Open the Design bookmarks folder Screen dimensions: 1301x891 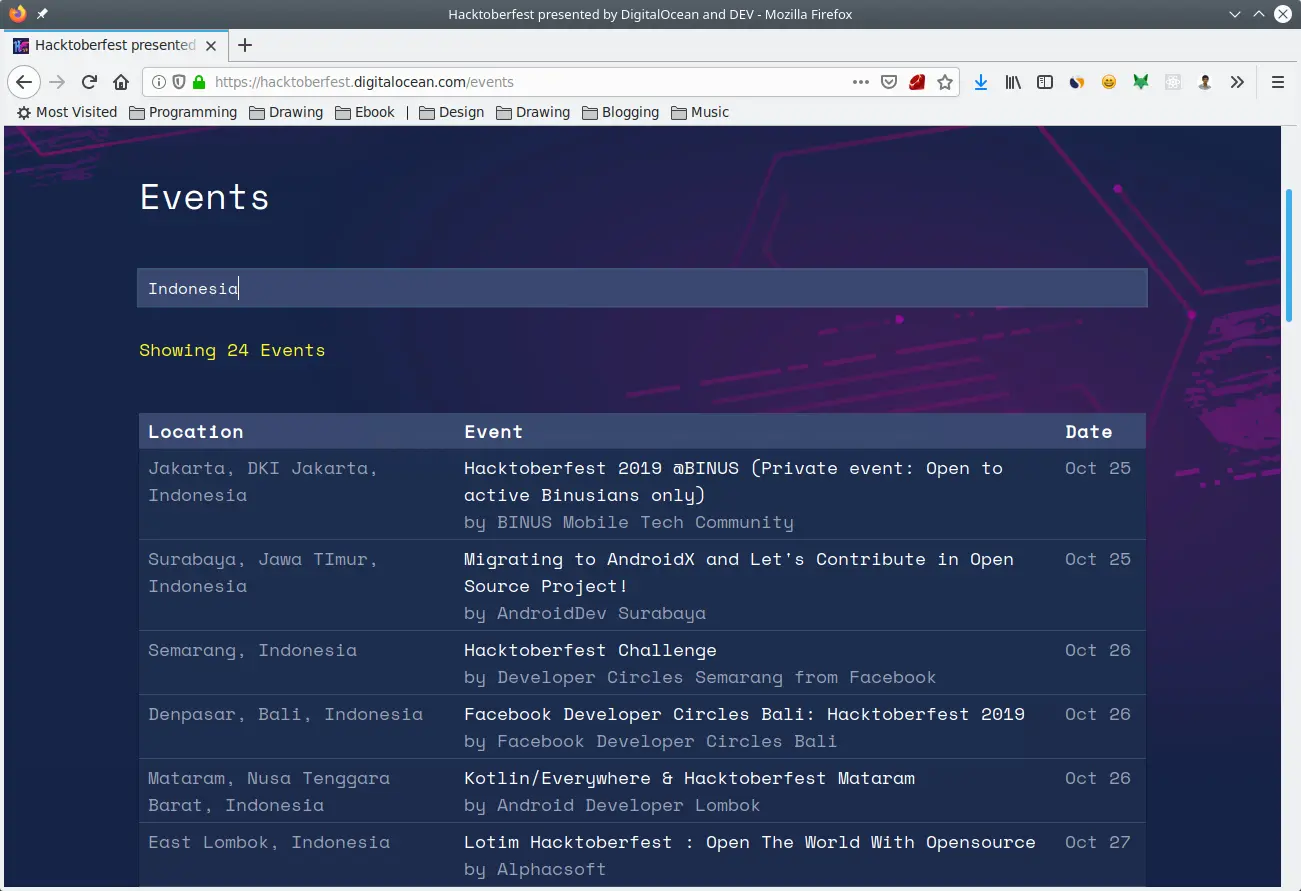452,112
